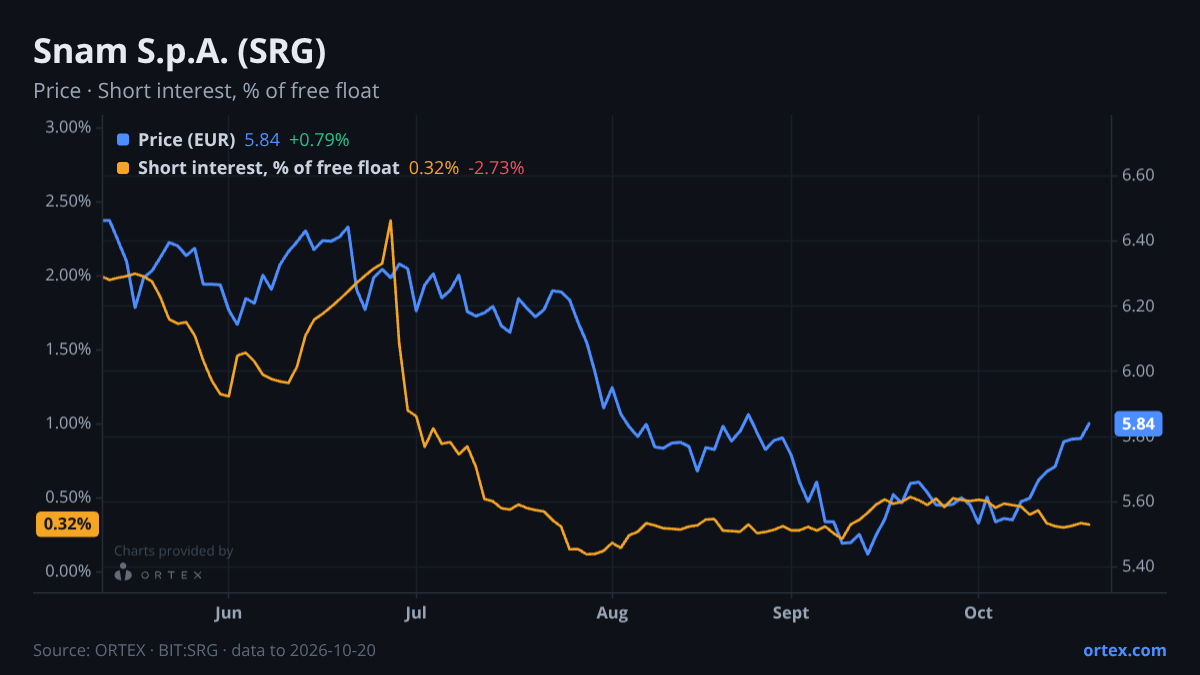Screen dimensions: 1200x675
Task: Click the orange 0.32% axis badge
Action: point(68,523)
